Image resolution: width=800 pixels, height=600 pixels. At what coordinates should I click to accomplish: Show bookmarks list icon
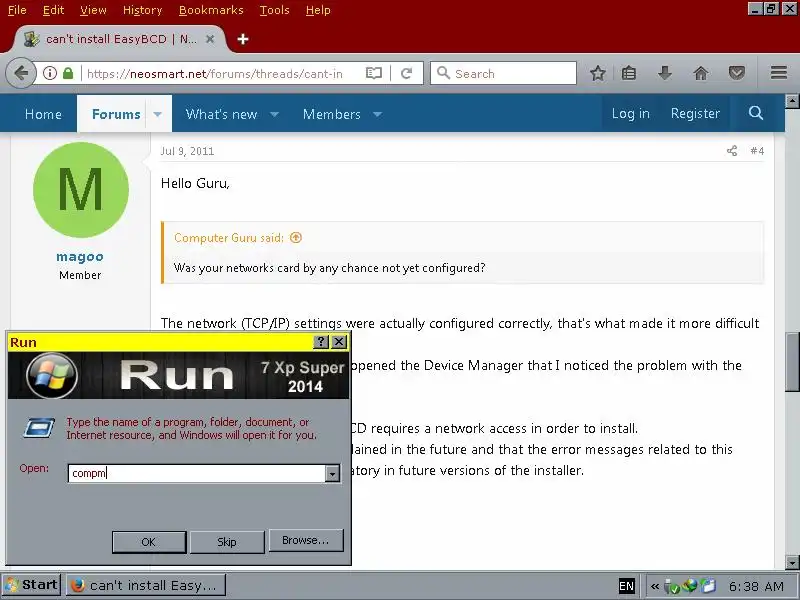click(x=629, y=73)
